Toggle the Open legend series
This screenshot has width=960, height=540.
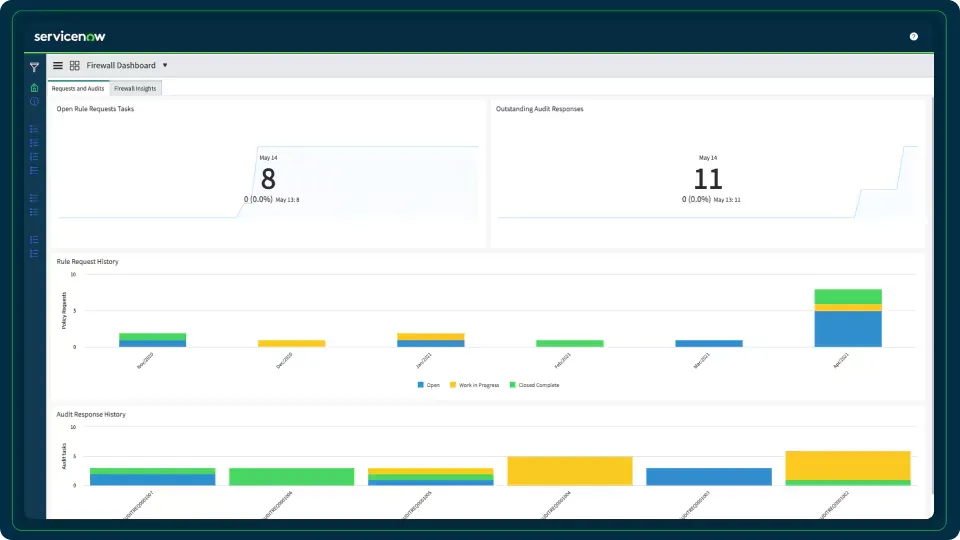429,385
